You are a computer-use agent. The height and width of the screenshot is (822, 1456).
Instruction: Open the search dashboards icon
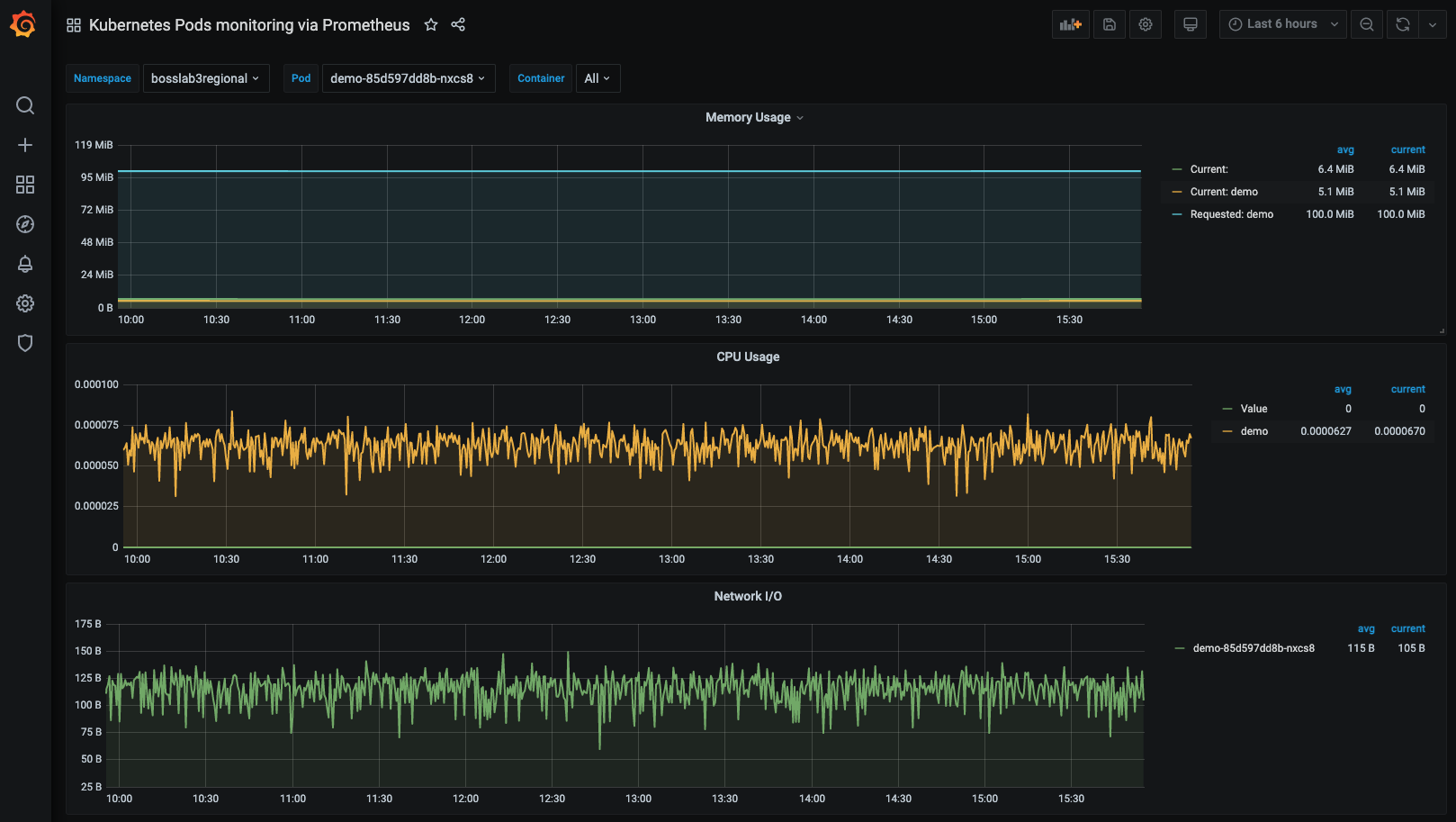25,105
